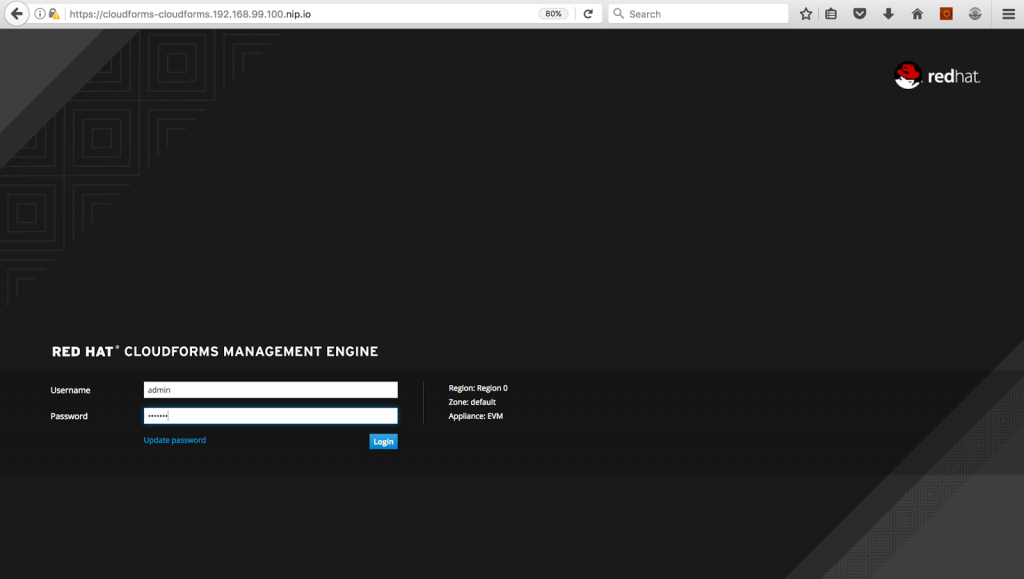
Task: Click the address bar URL
Action: [190, 14]
